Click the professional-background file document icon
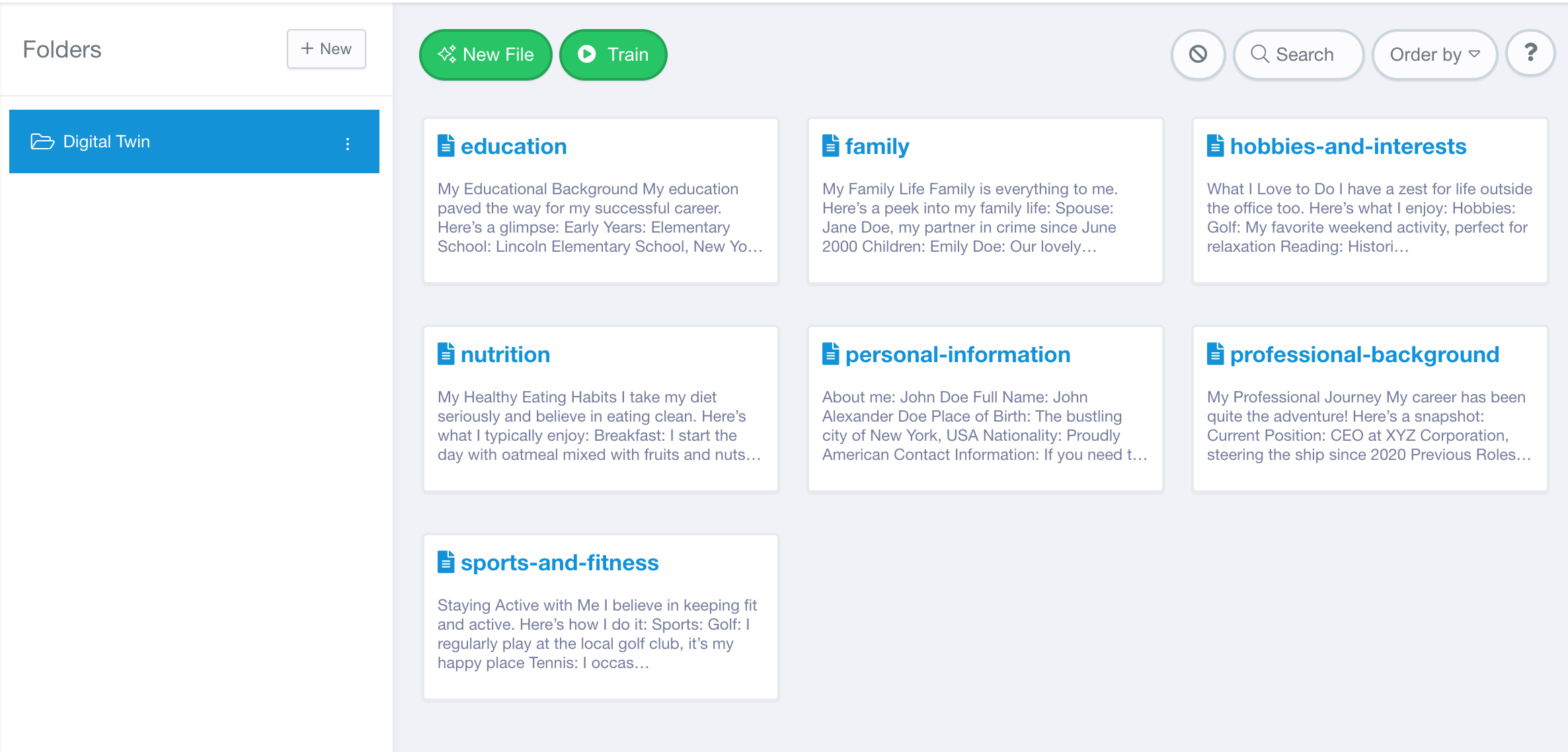The image size is (1568, 752). [1216, 354]
